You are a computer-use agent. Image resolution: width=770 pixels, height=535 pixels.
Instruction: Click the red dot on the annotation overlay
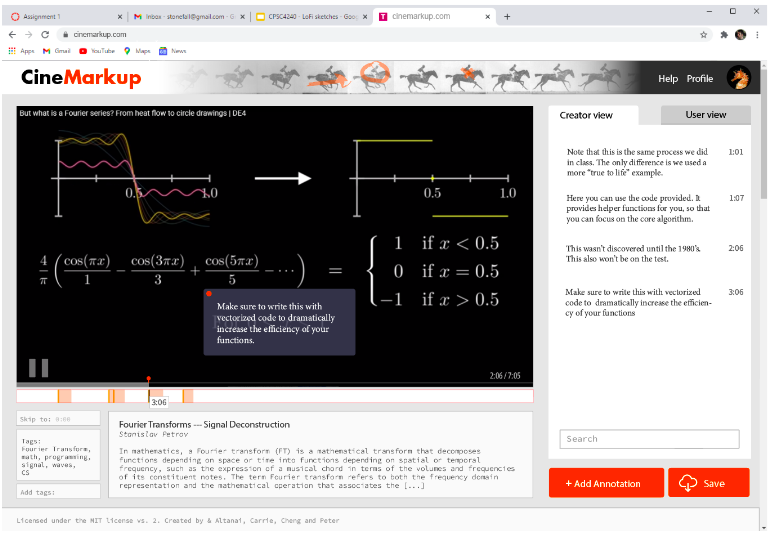pos(209,294)
